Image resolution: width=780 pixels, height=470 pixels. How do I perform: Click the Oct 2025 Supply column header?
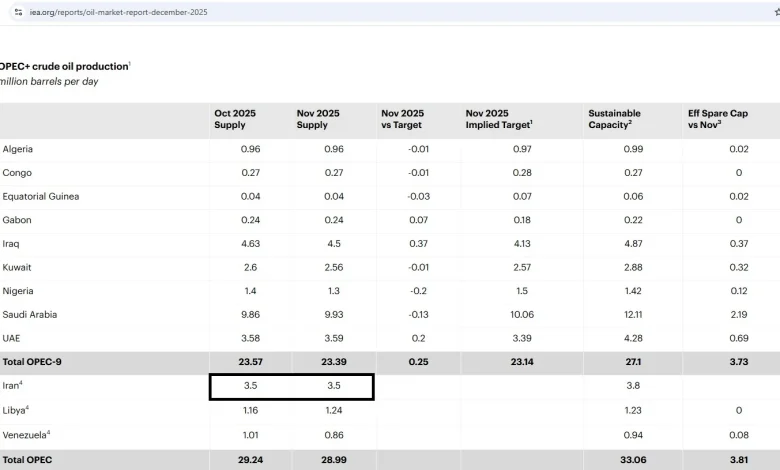coord(237,119)
